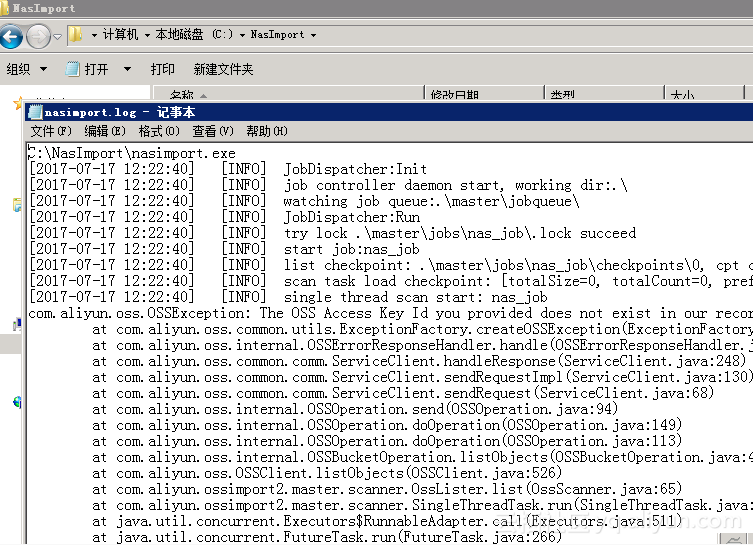Click the 'OssLister.list(OssScanner.java:65)' line

click(387, 489)
